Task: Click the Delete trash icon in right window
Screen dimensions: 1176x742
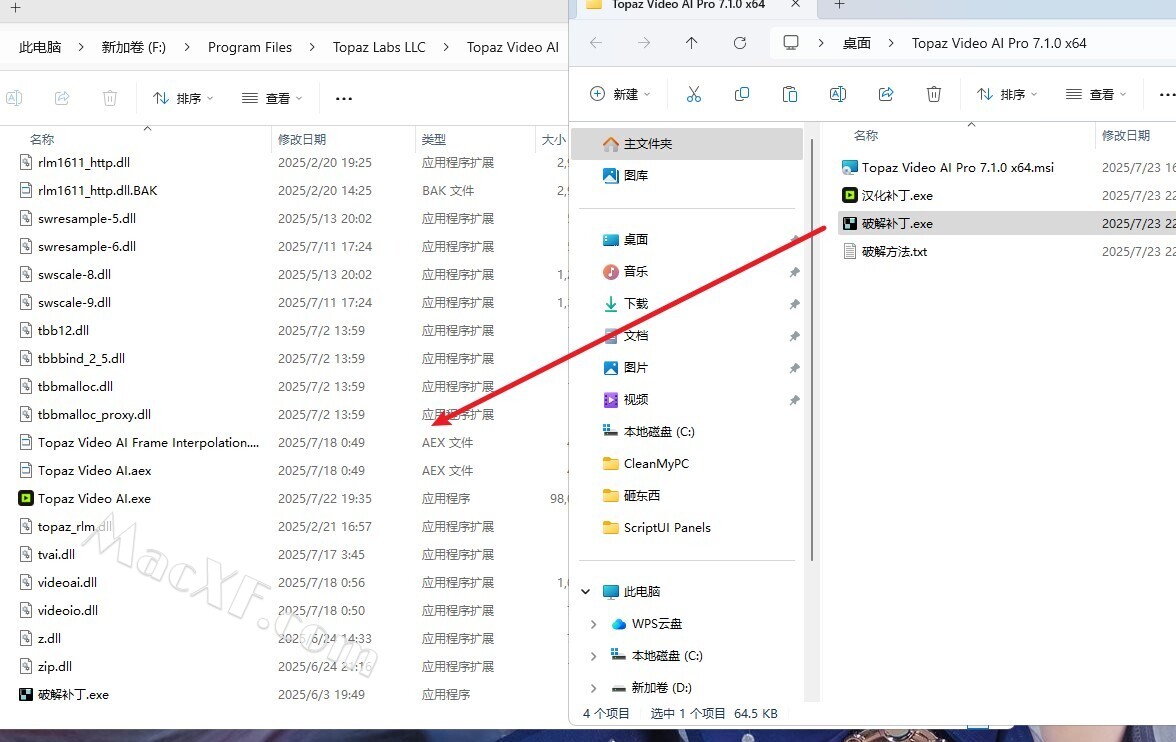Action: click(934, 94)
